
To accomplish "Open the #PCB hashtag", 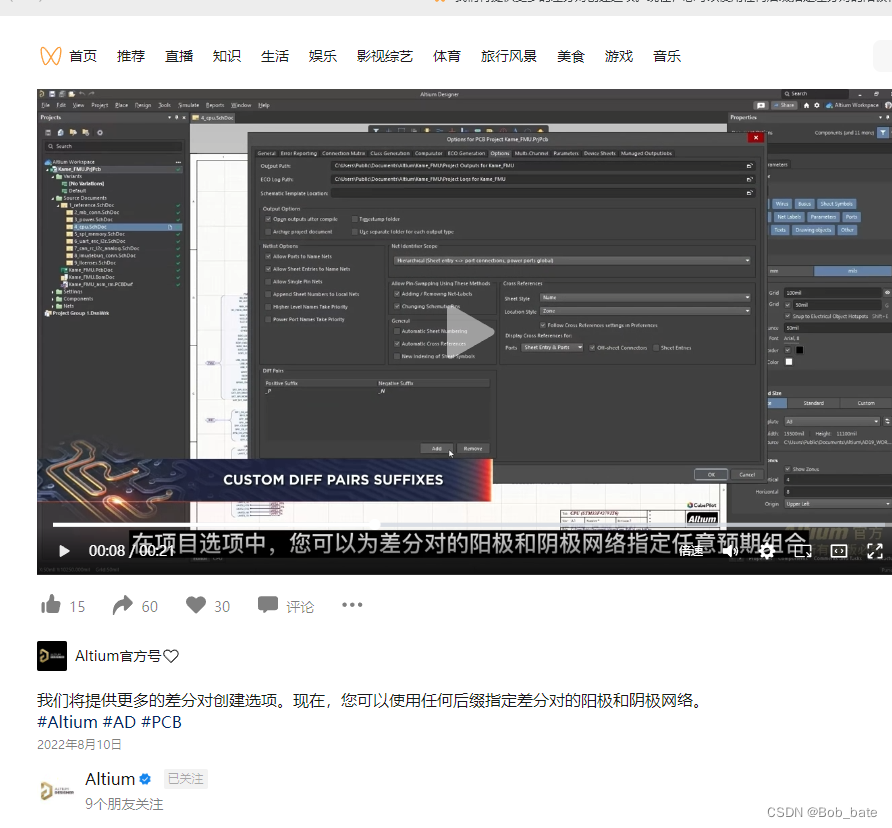I will tap(162, 722).
